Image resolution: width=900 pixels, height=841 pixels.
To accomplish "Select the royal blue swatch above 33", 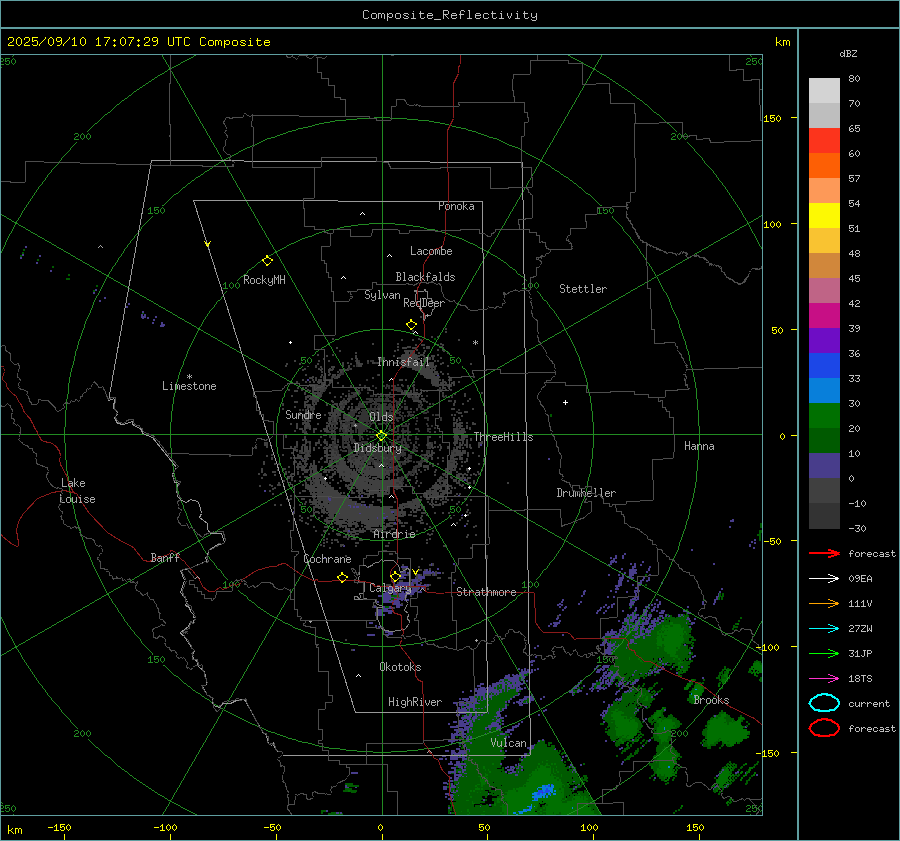I will pyautogui.click(x=824, y=366).
